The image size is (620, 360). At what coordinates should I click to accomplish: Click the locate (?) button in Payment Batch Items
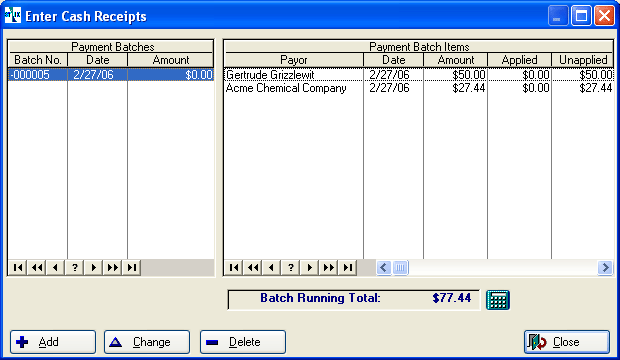(291, 268)
